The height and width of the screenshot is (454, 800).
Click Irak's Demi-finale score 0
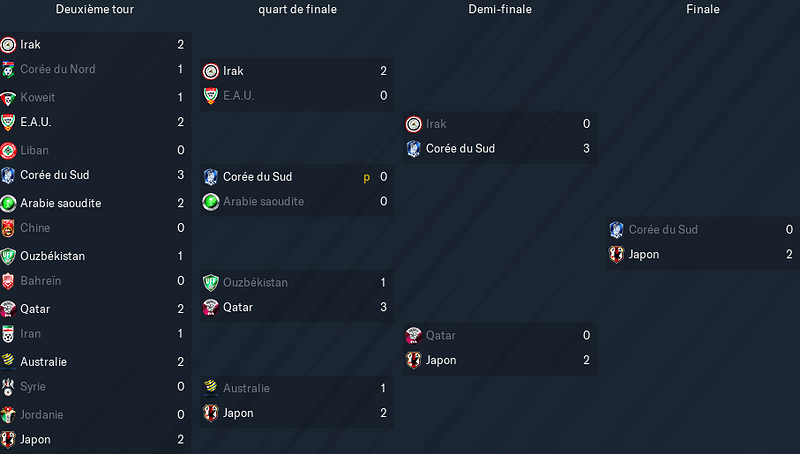click(x=586, y=123)
